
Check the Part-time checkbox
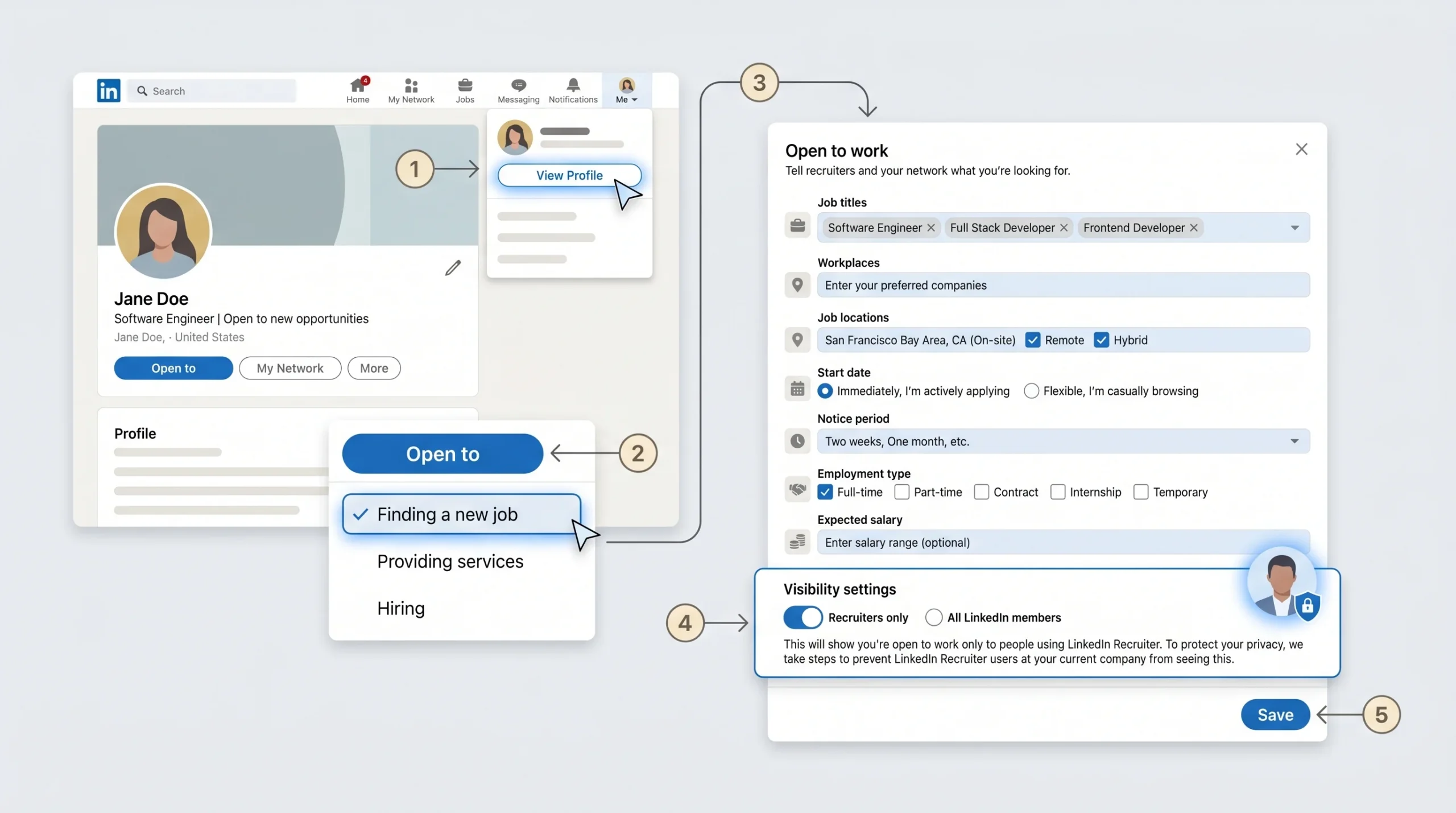tap(901, 492)
